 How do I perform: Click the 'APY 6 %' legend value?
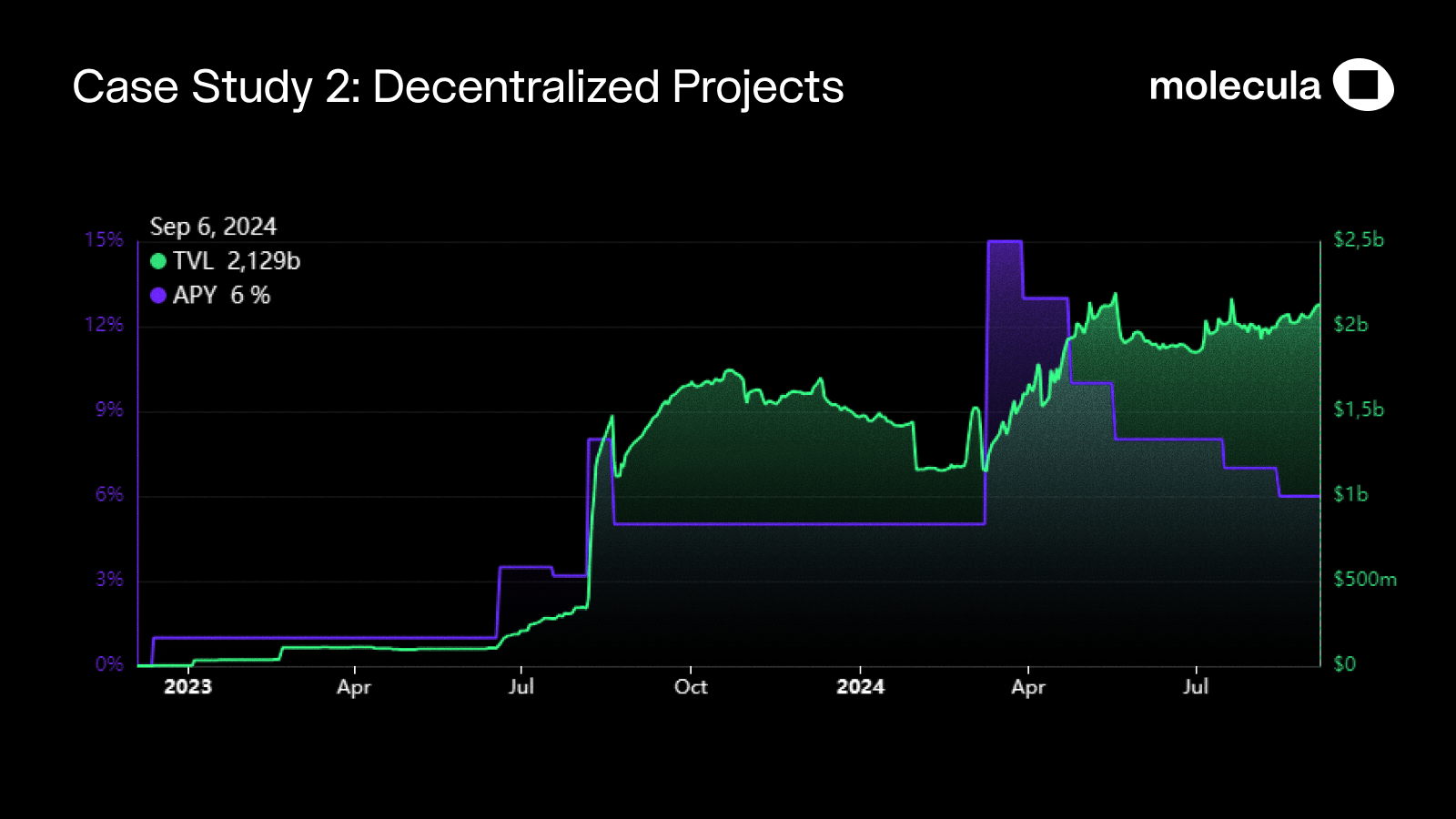tap(222, 295)
